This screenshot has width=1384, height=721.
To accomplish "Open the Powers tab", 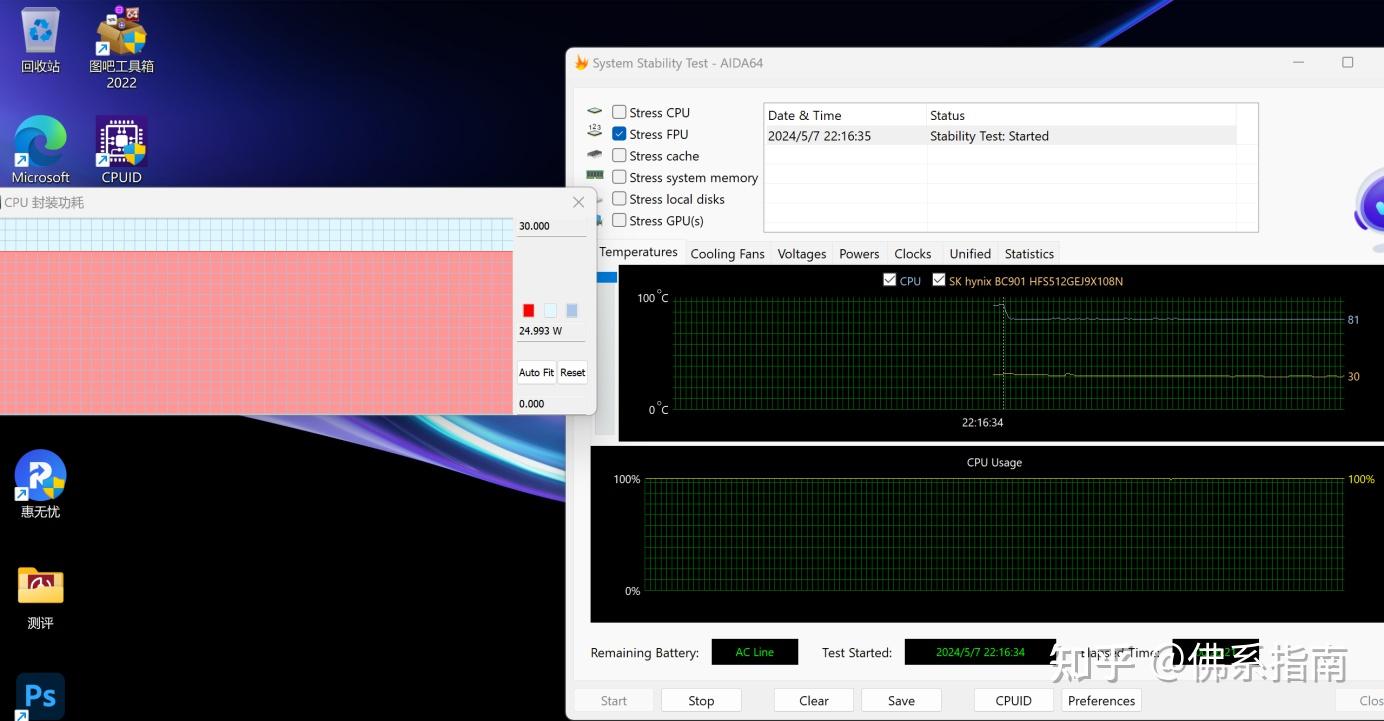I will pyautogui.click(x=859, y=254).
